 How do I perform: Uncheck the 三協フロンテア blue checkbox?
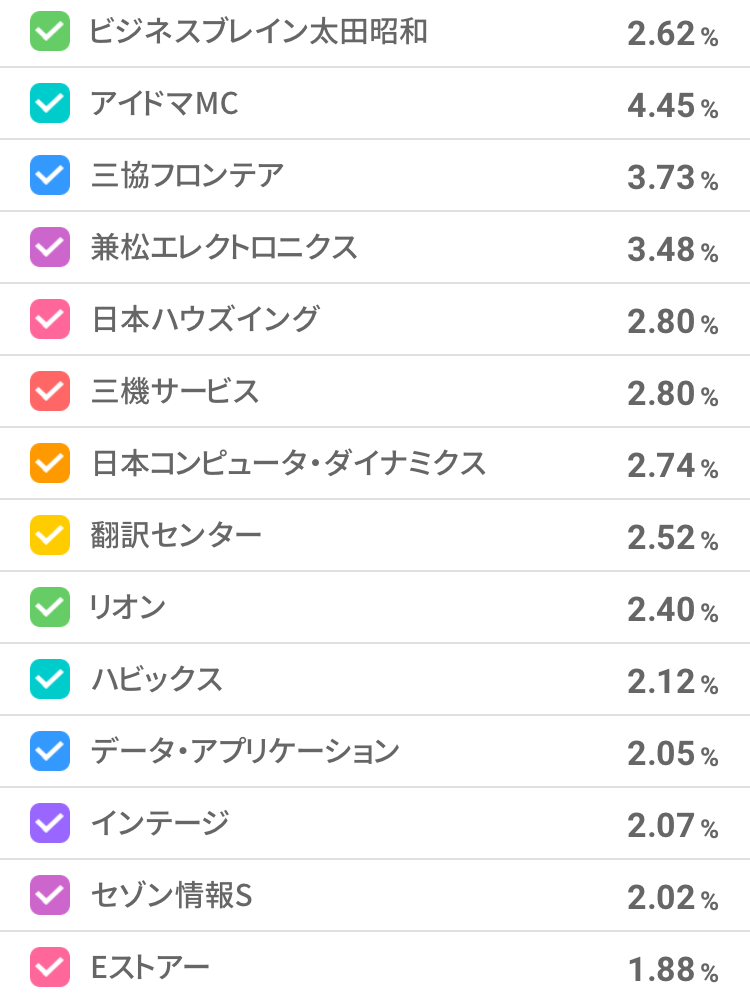click(x=50, y=176)
